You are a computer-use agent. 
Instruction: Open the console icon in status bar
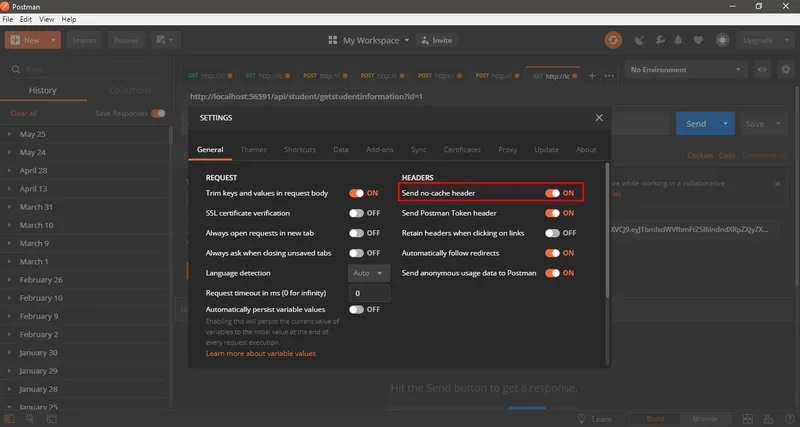52,419
